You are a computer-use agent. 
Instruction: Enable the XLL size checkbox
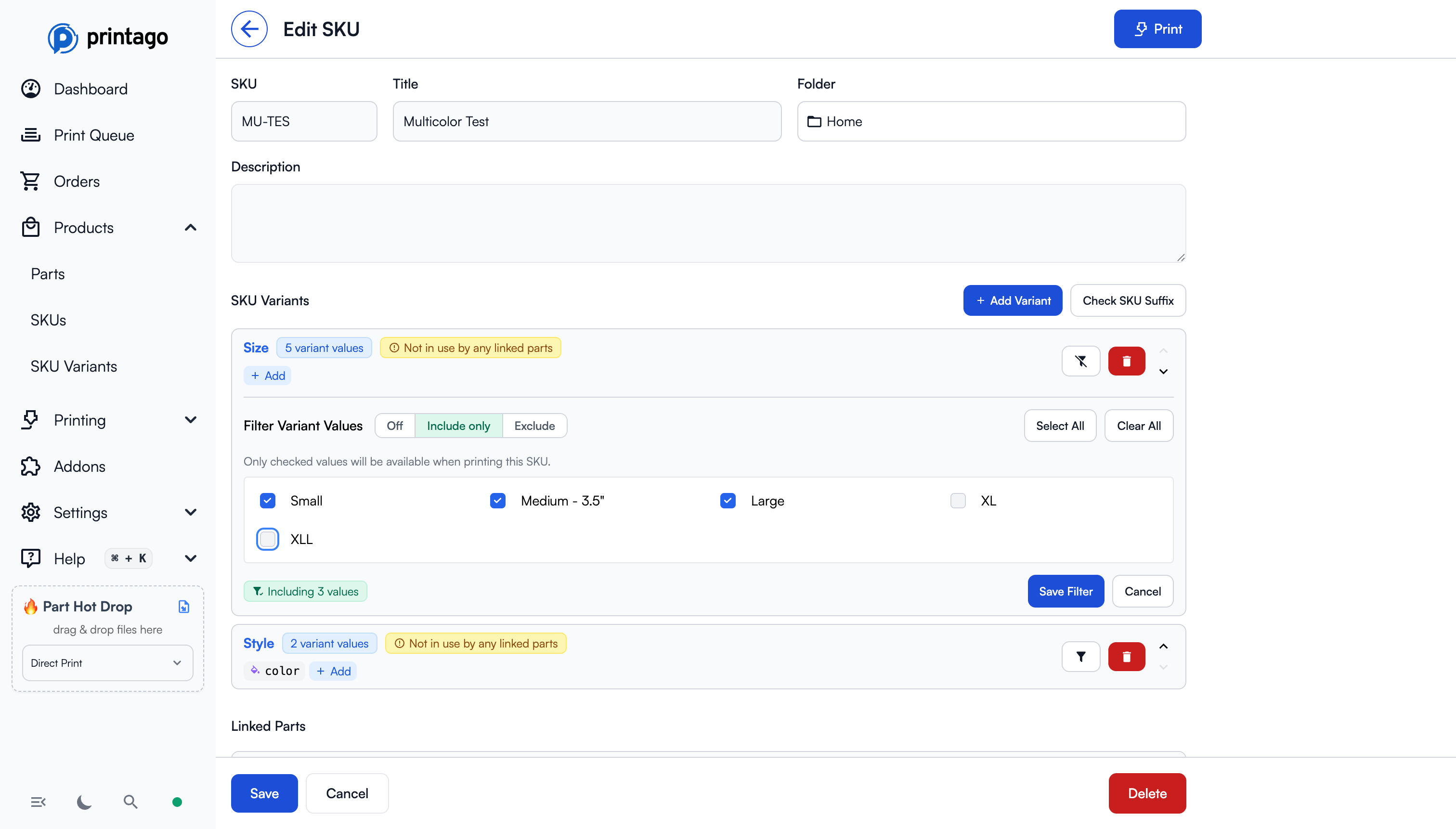[268, 539]
